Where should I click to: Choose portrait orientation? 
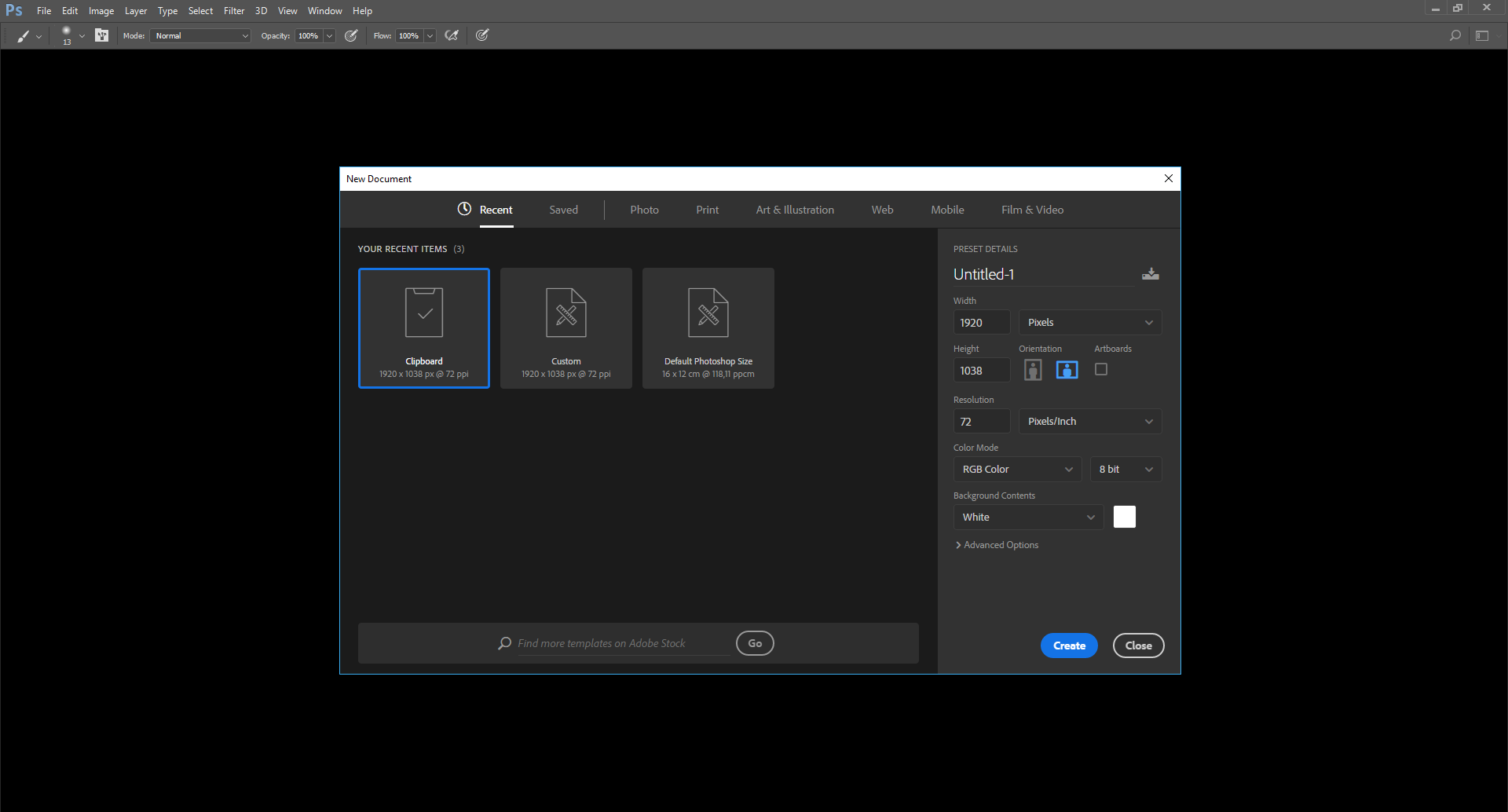click(x=1033, y=370)
